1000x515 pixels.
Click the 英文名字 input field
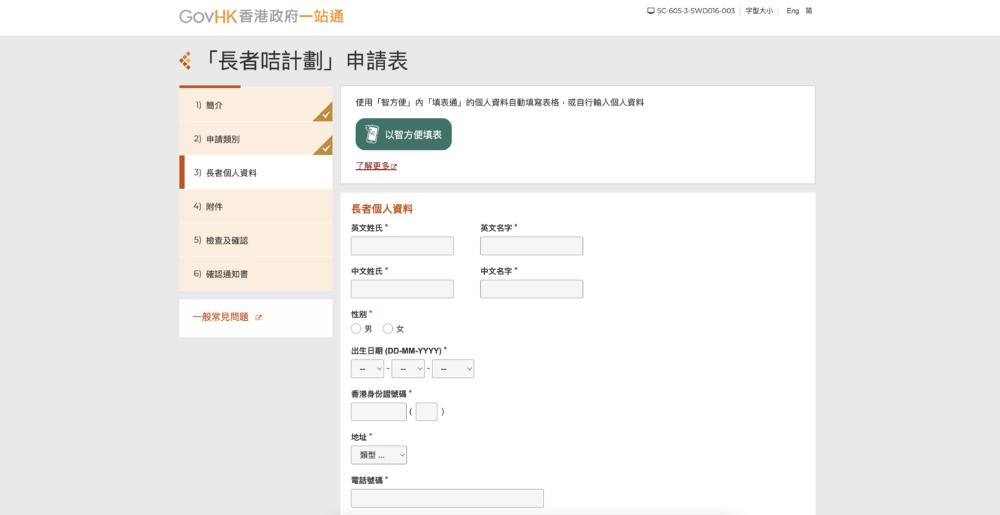(x=531, y=246)
